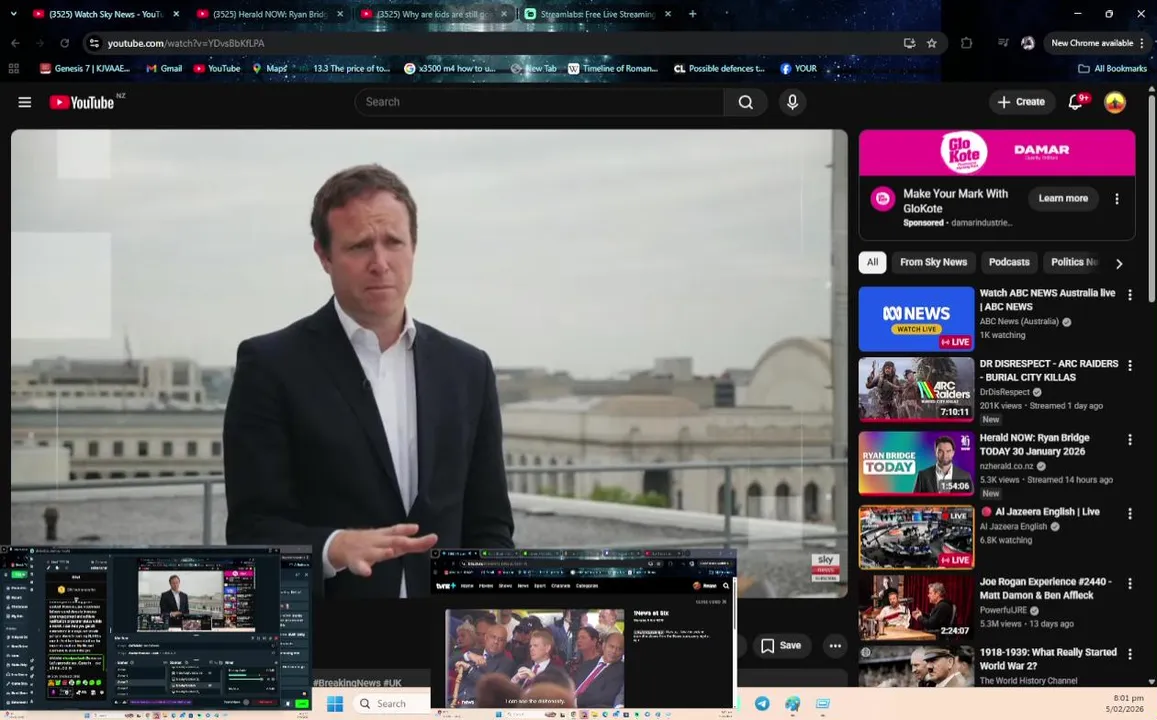This screenshot has width=1157, height=720.
Task: Click the Windows taskbar search box
Action: click(x=391, y=704)
